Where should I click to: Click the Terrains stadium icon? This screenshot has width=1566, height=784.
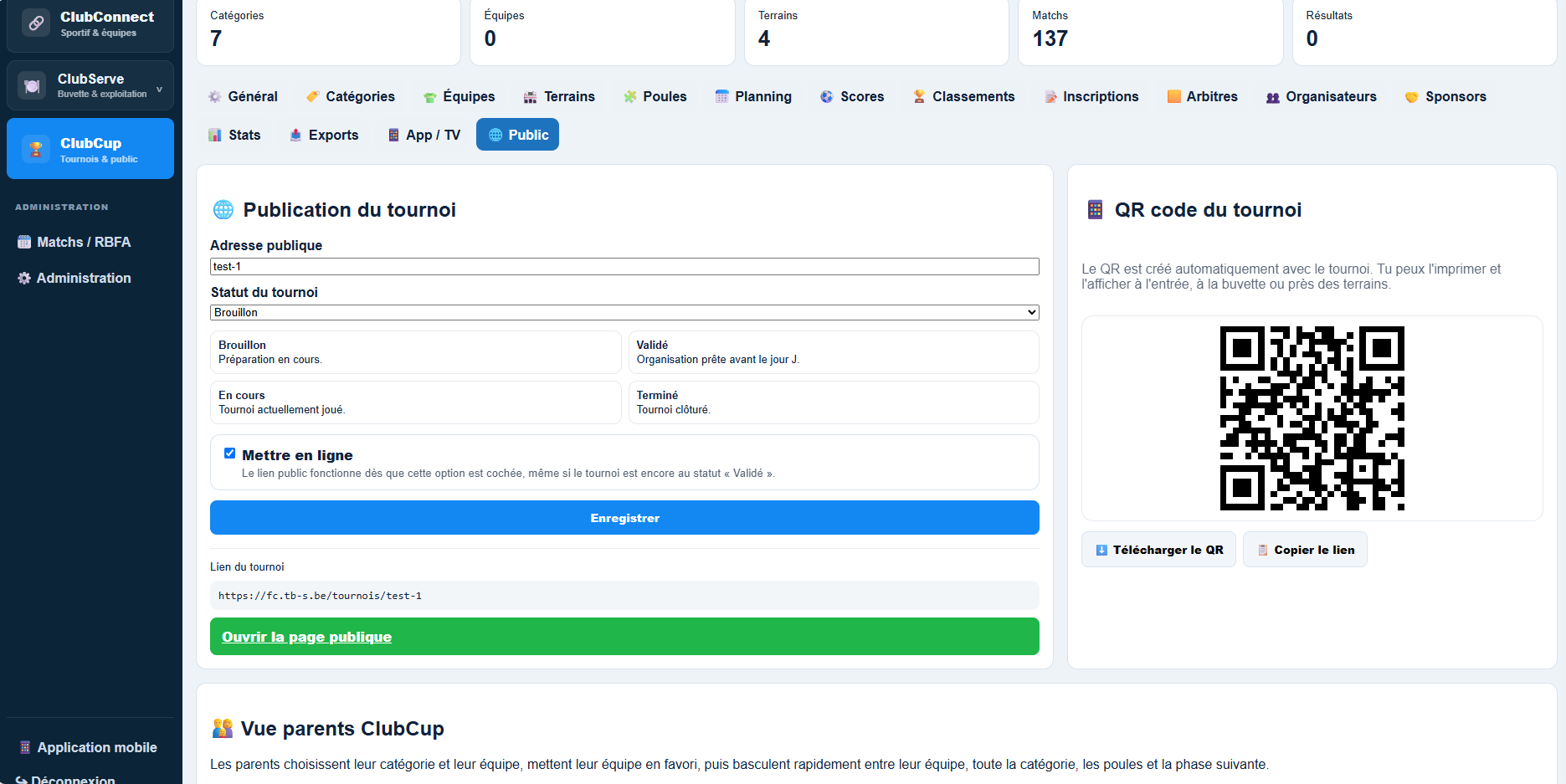[x=531, y=97]
